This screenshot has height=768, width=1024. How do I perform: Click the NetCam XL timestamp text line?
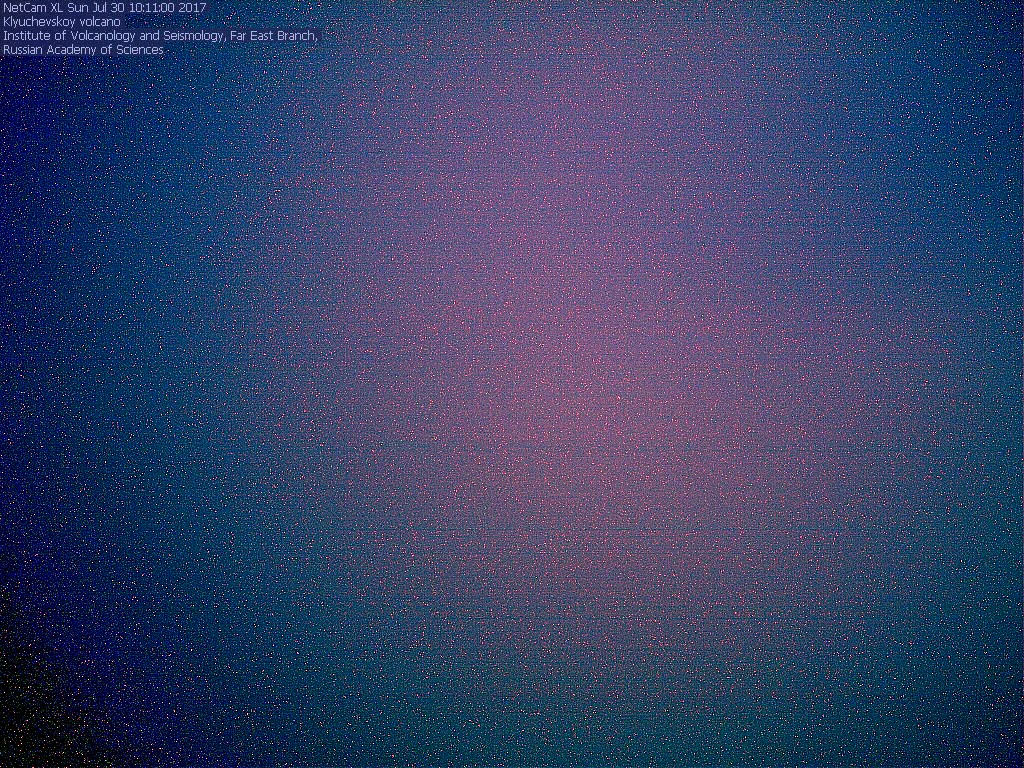tap(104, 8)
